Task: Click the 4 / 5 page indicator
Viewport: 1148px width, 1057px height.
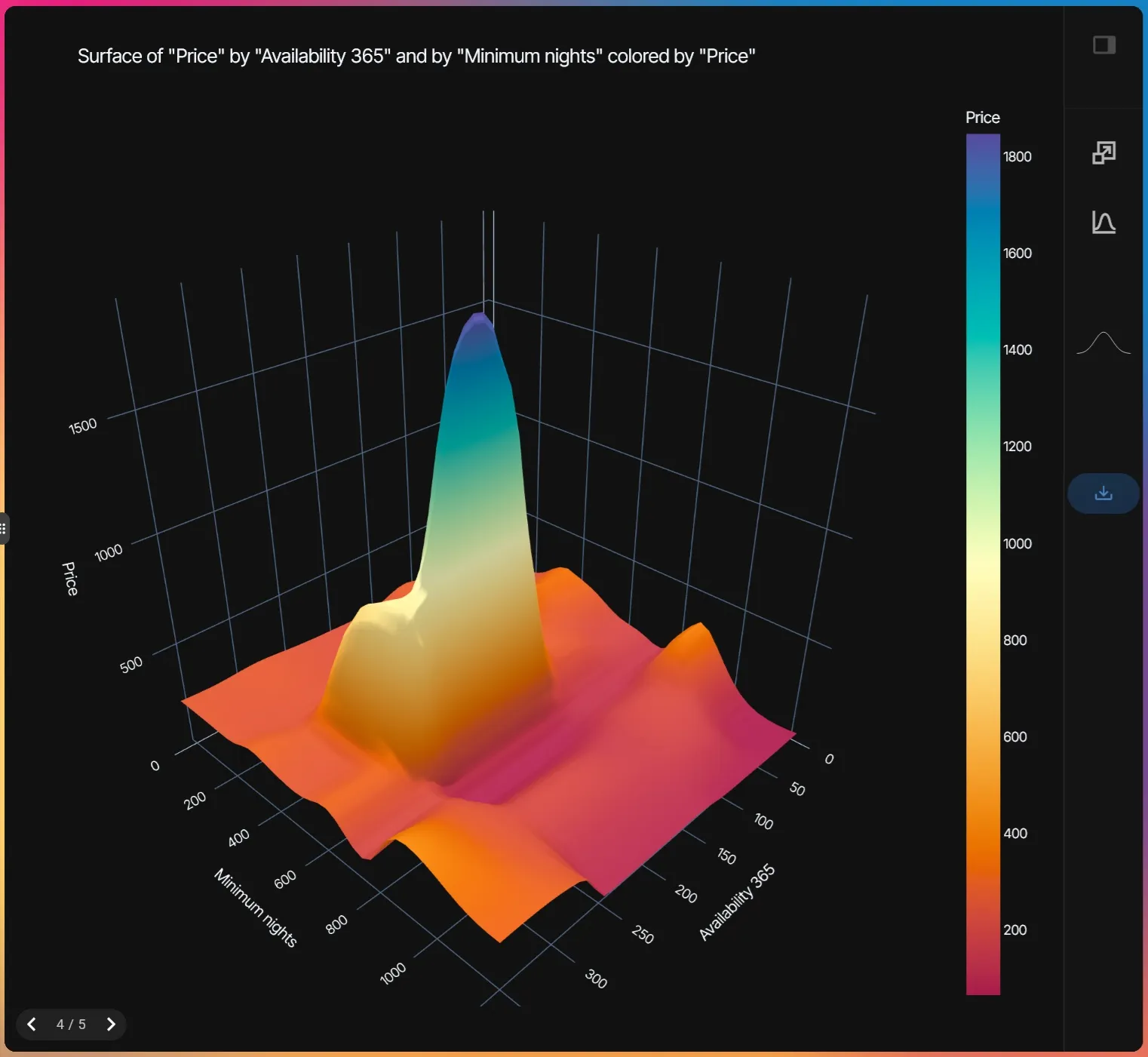Action: coord(71,1025)
